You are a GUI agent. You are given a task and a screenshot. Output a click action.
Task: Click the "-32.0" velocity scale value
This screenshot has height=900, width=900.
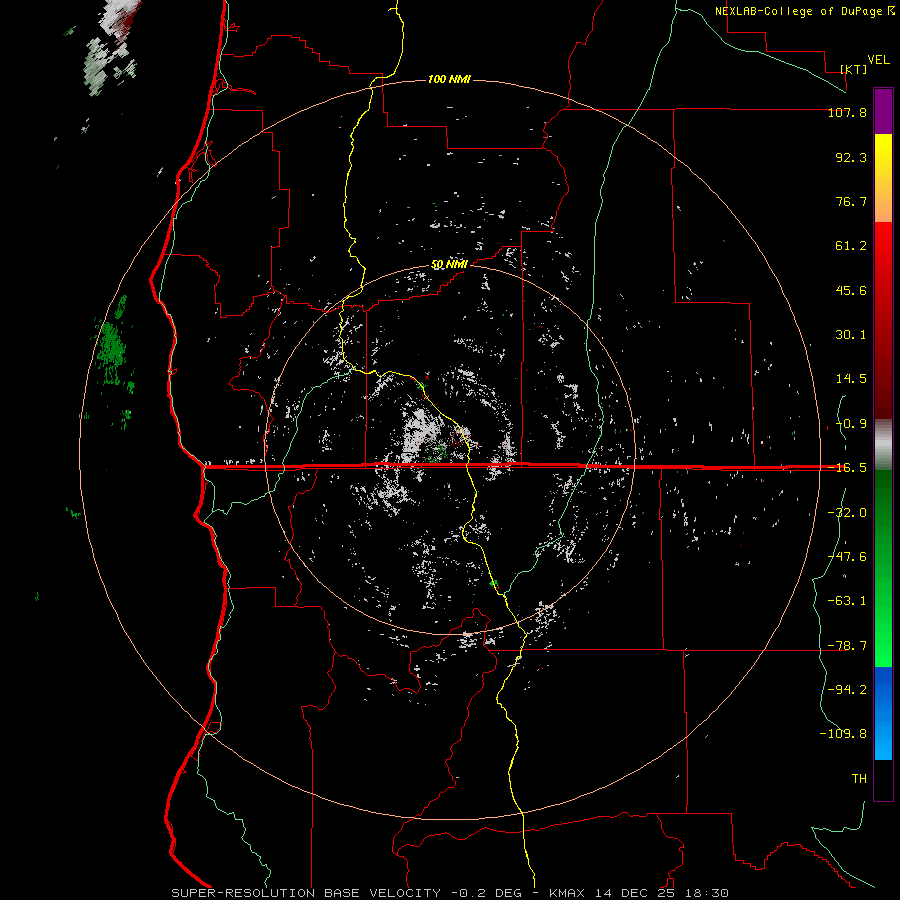[847, 513]
